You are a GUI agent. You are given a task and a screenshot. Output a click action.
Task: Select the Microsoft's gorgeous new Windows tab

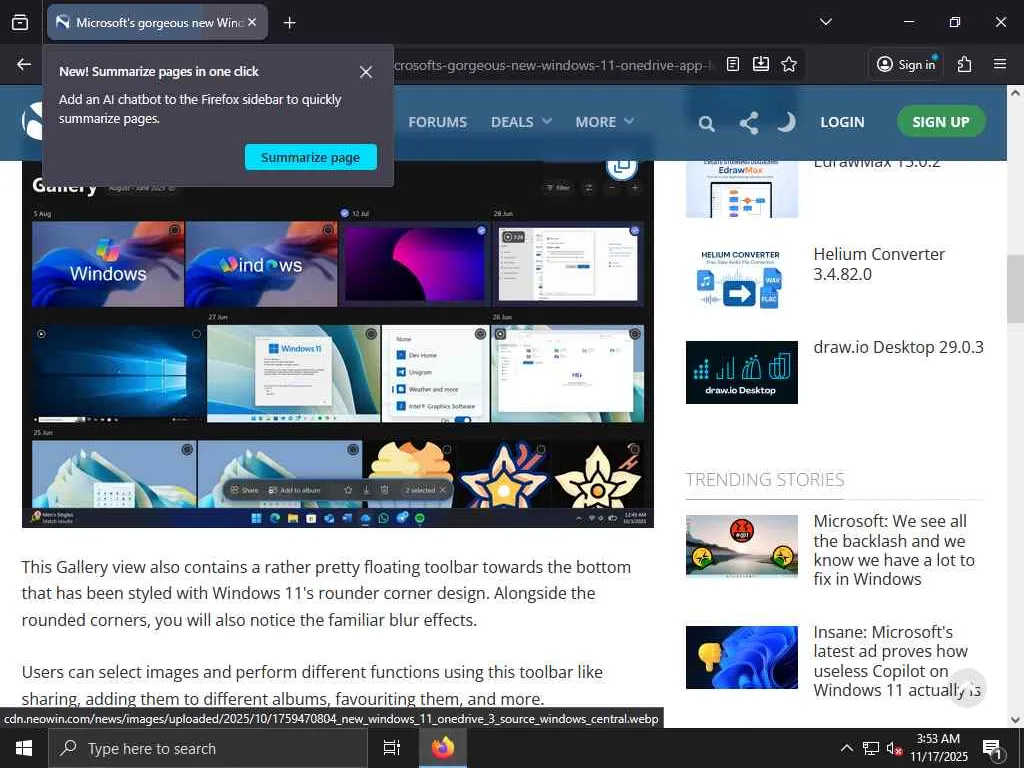(x=157, y=22)
